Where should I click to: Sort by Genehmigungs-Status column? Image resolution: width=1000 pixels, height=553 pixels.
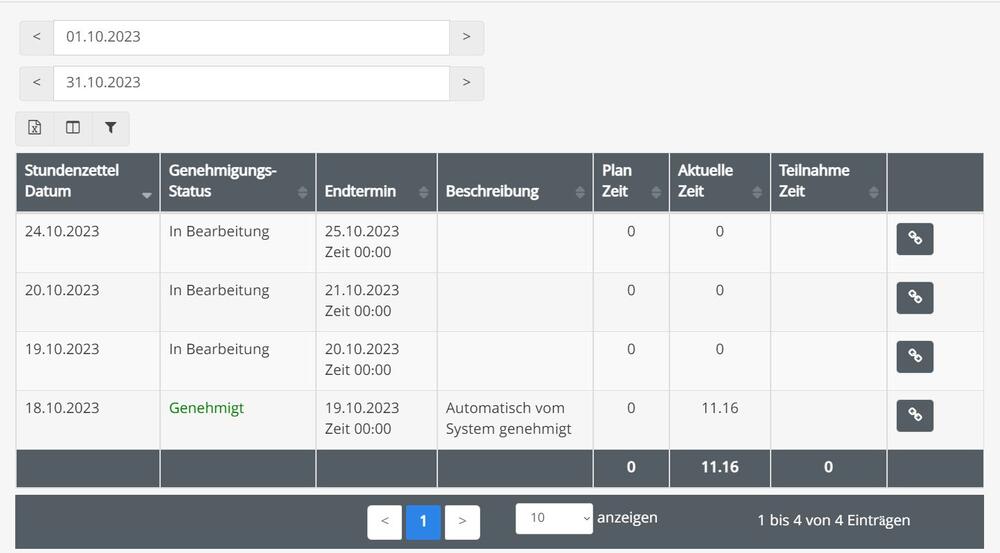238,182
